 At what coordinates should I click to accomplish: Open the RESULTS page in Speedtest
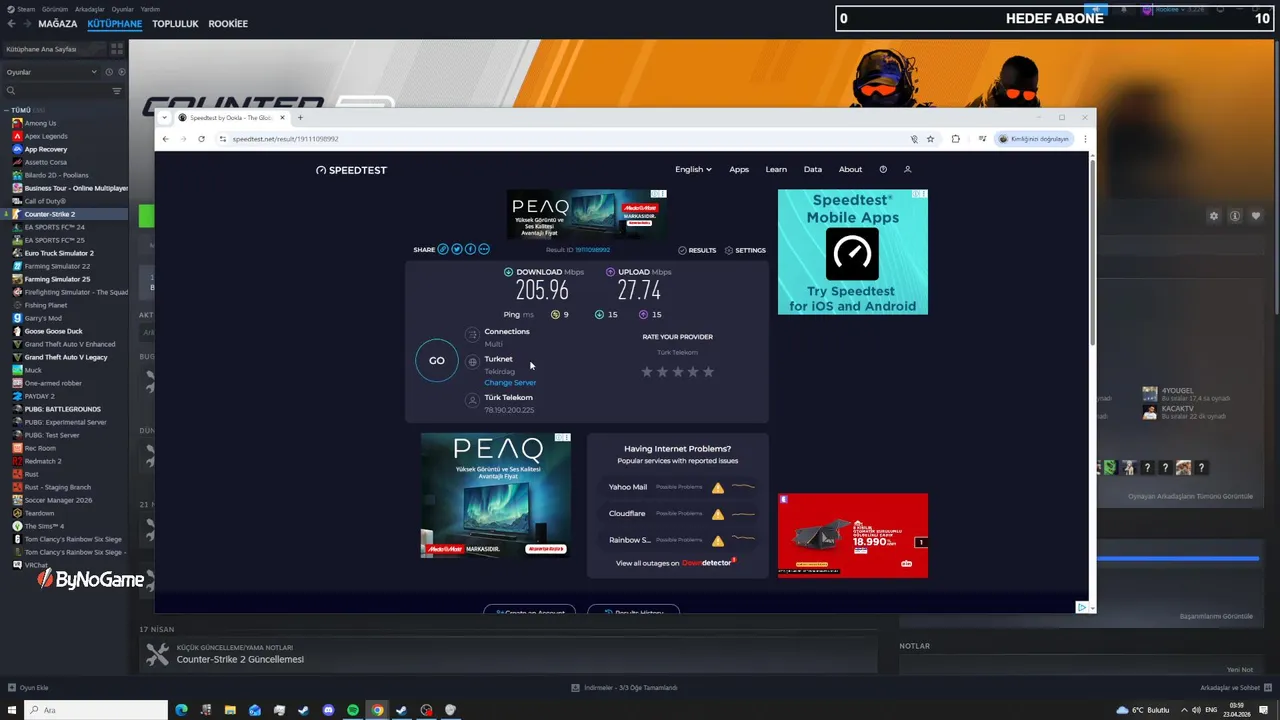click(697, 250)
